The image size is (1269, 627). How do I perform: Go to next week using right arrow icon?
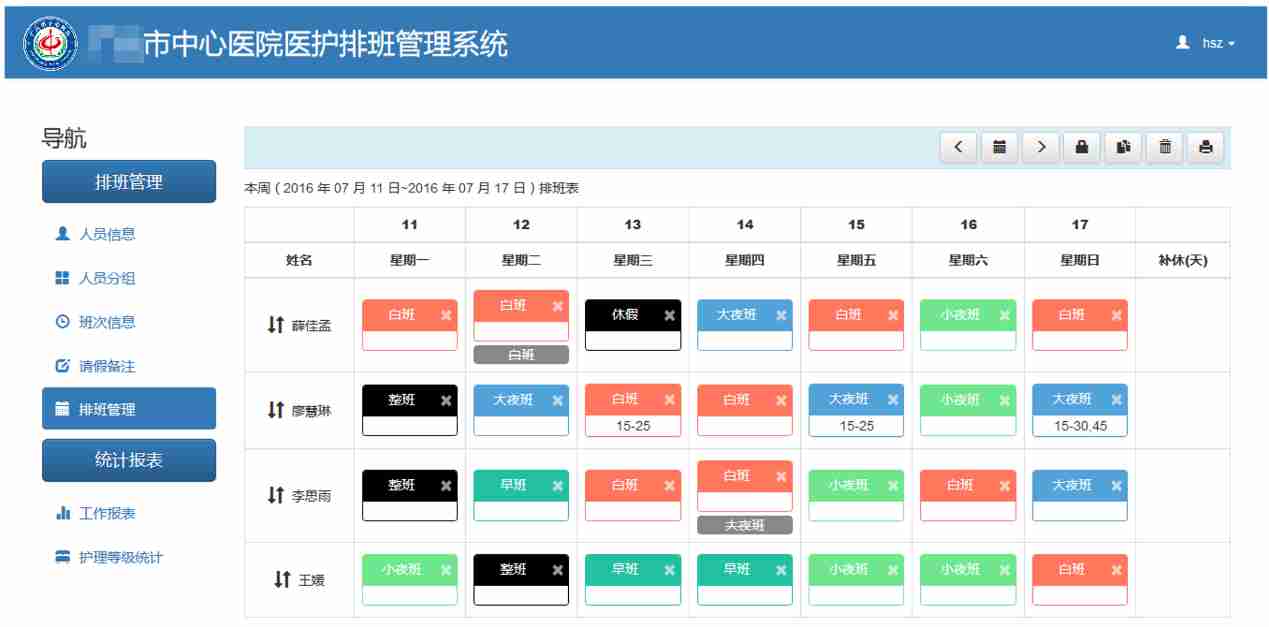[x=1040, y=147]
